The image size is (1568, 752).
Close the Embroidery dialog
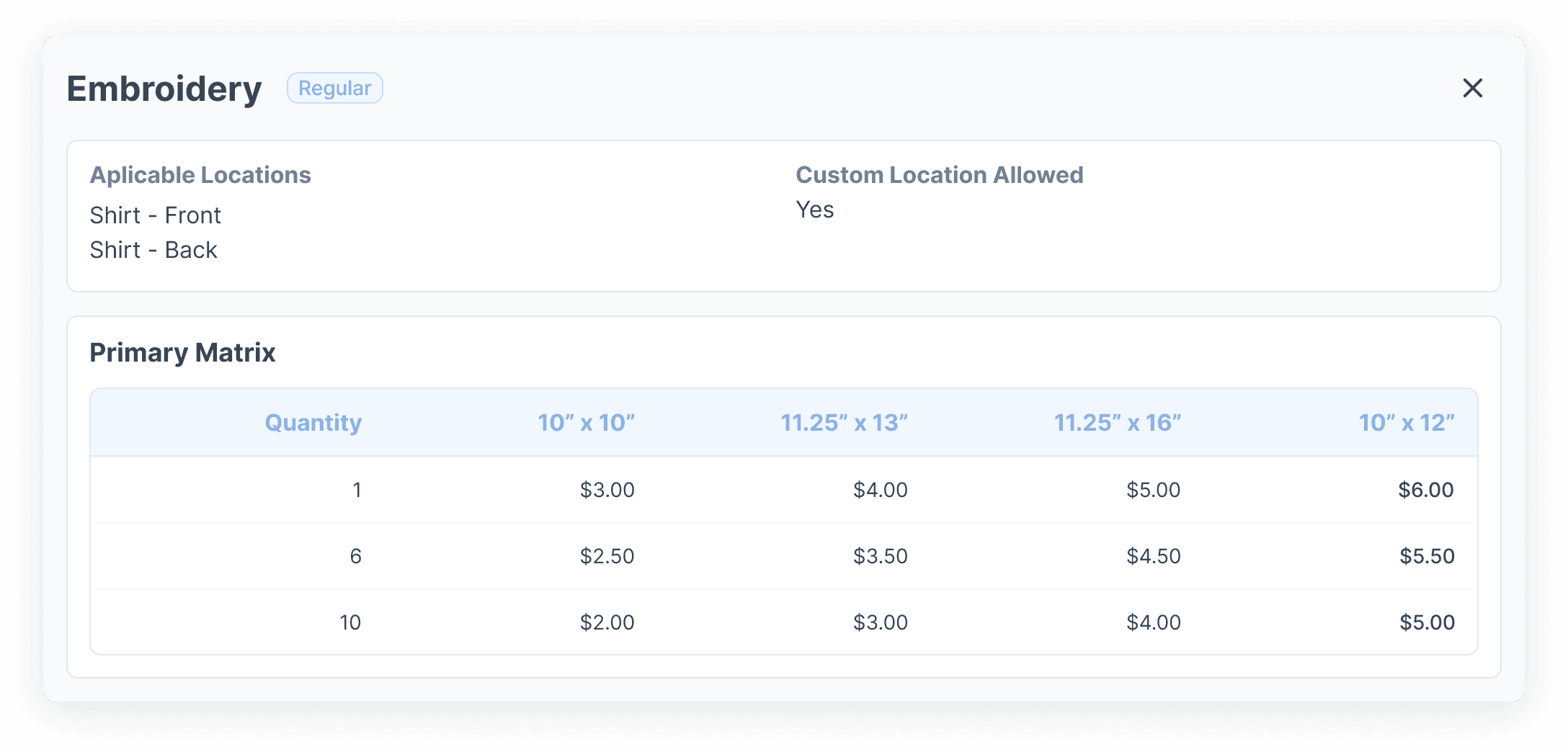[1472, 88]
